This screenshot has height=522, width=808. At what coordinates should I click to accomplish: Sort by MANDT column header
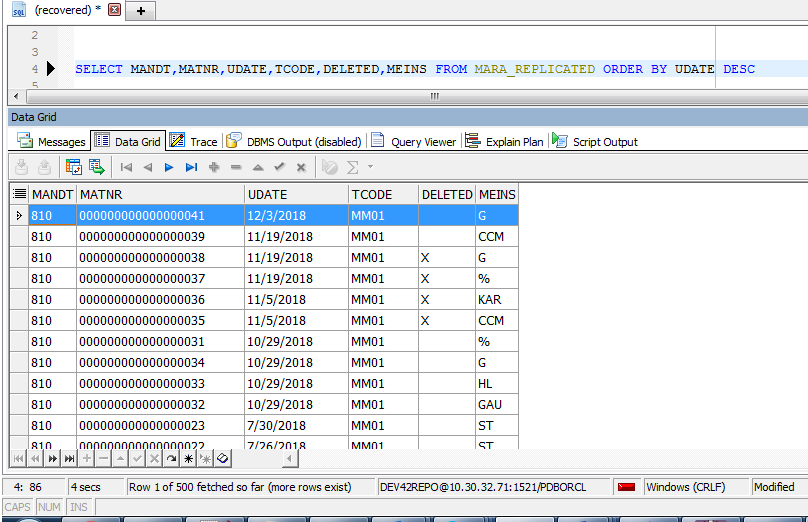point(53,194)
